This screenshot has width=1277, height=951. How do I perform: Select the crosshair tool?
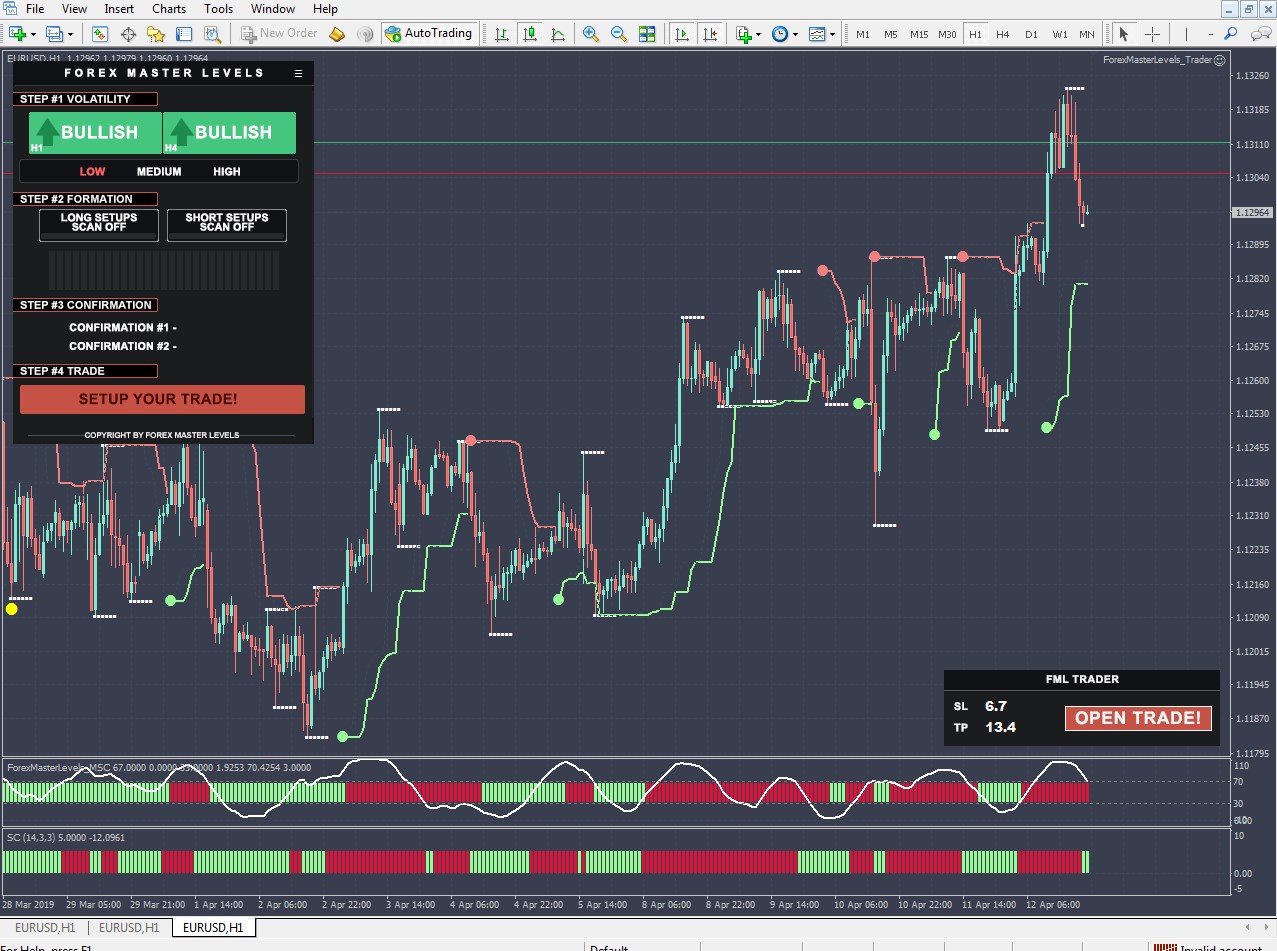pyautogui.click(x=1151, y=33)
